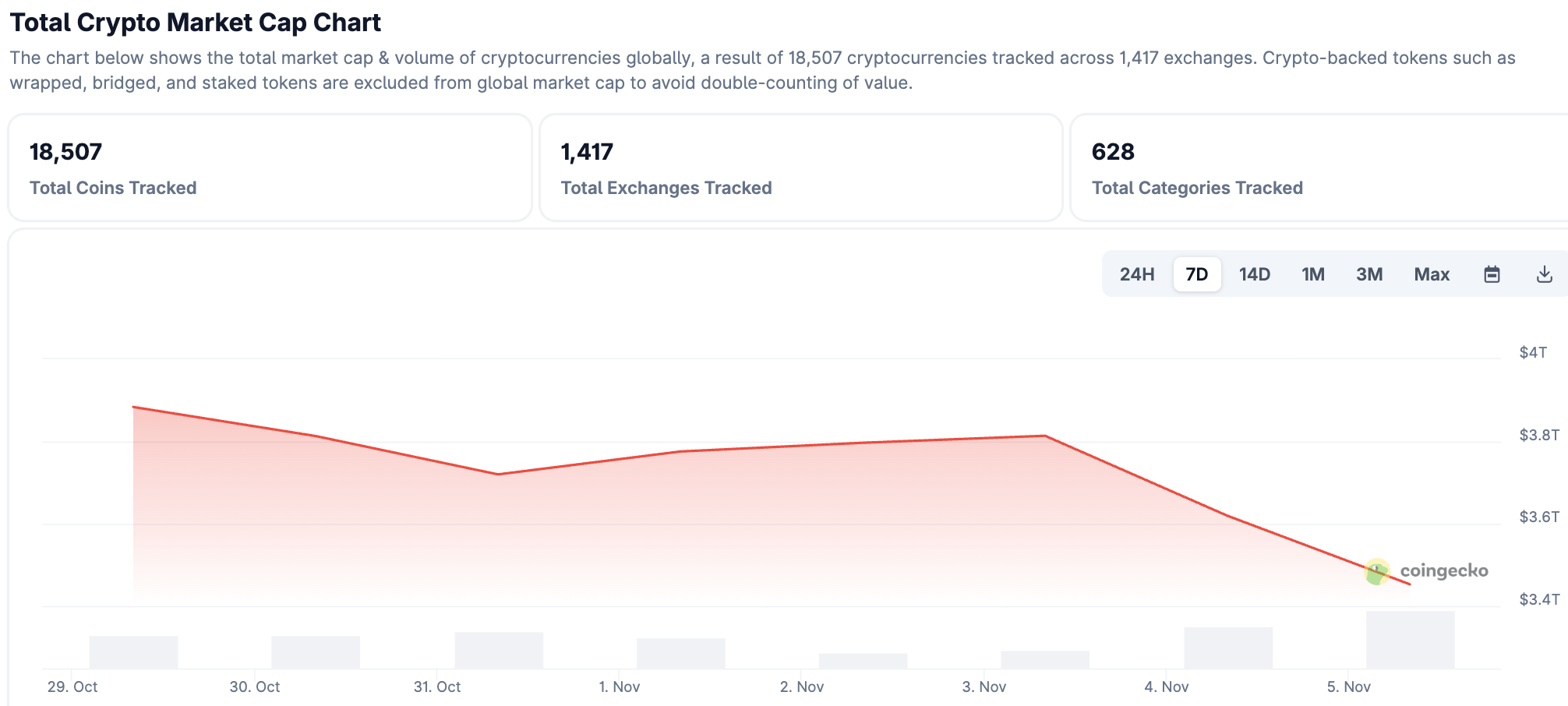1568x706 pixels.
Task: Click the Total Categories Tracked card
Action: (1317, 168)
